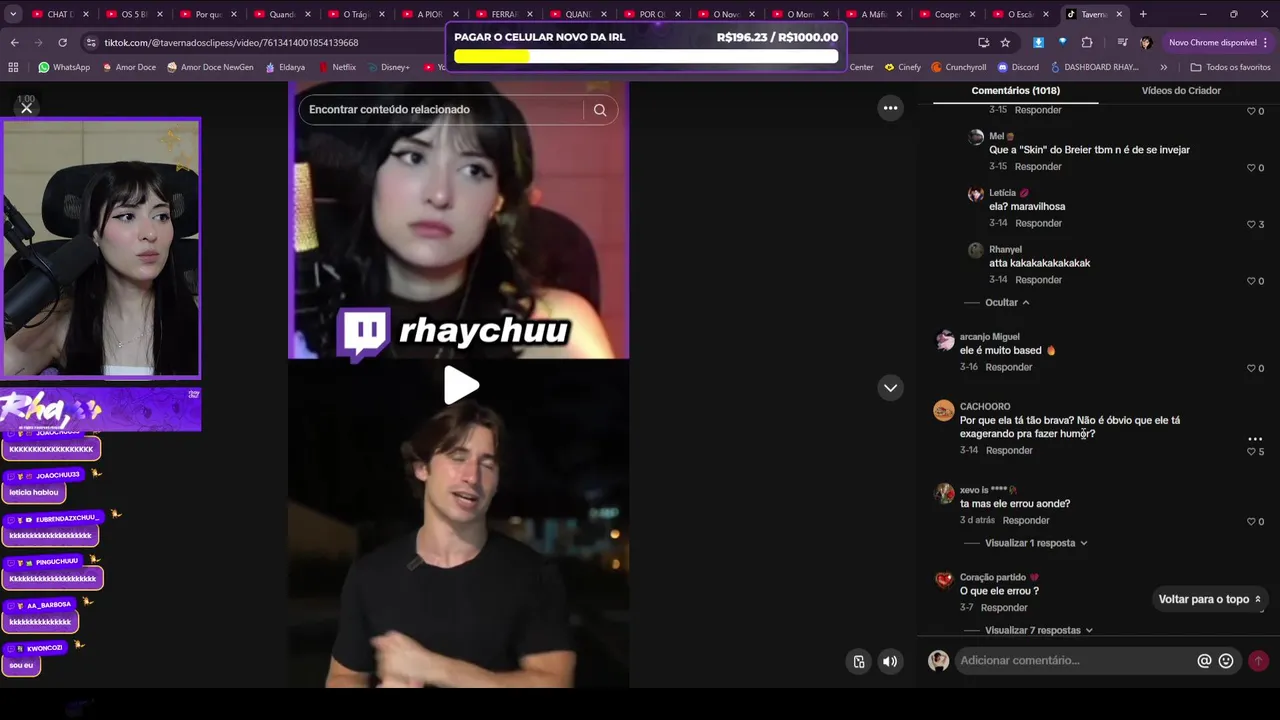Open more options dots on CACHOORO comment
The width and height of the screenshot is (1280, 720).
coord(1255,439)
